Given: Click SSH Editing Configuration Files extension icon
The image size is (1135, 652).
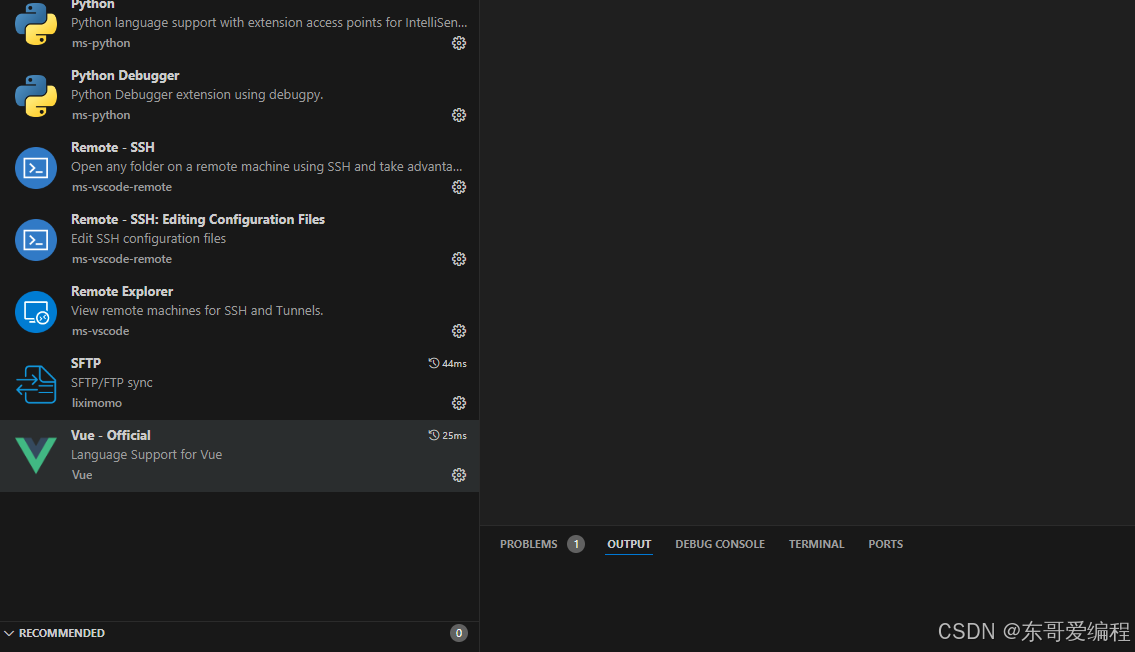Looking at the screenshot, I should (36, 240).
